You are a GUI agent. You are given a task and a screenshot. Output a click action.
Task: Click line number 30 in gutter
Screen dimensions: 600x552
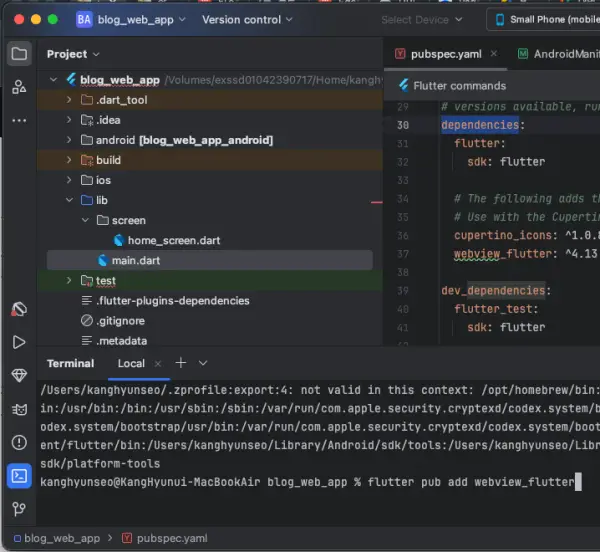[x=403, y=125]
